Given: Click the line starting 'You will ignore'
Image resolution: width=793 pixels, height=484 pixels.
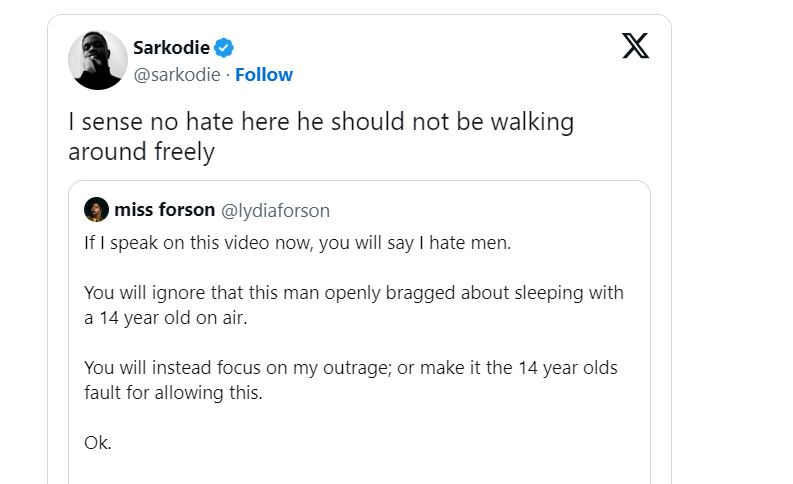Looking at the screenshot, I should (x=353, y=293).
